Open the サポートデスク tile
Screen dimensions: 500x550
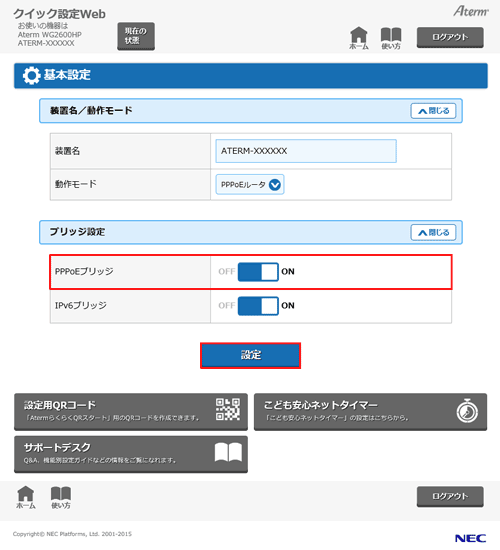click(x=131, y=454)
